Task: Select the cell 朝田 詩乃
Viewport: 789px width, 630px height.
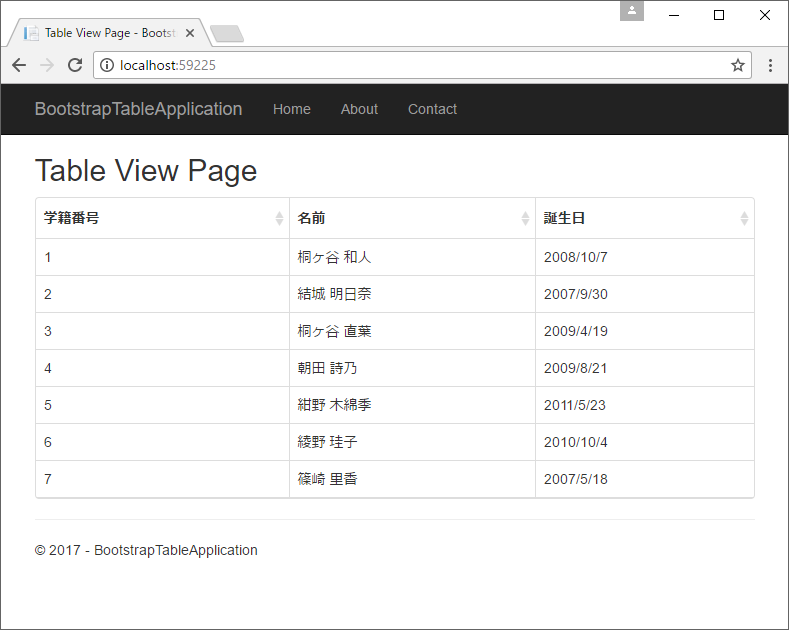Action: pyautogui.click(x=412, y=368)
